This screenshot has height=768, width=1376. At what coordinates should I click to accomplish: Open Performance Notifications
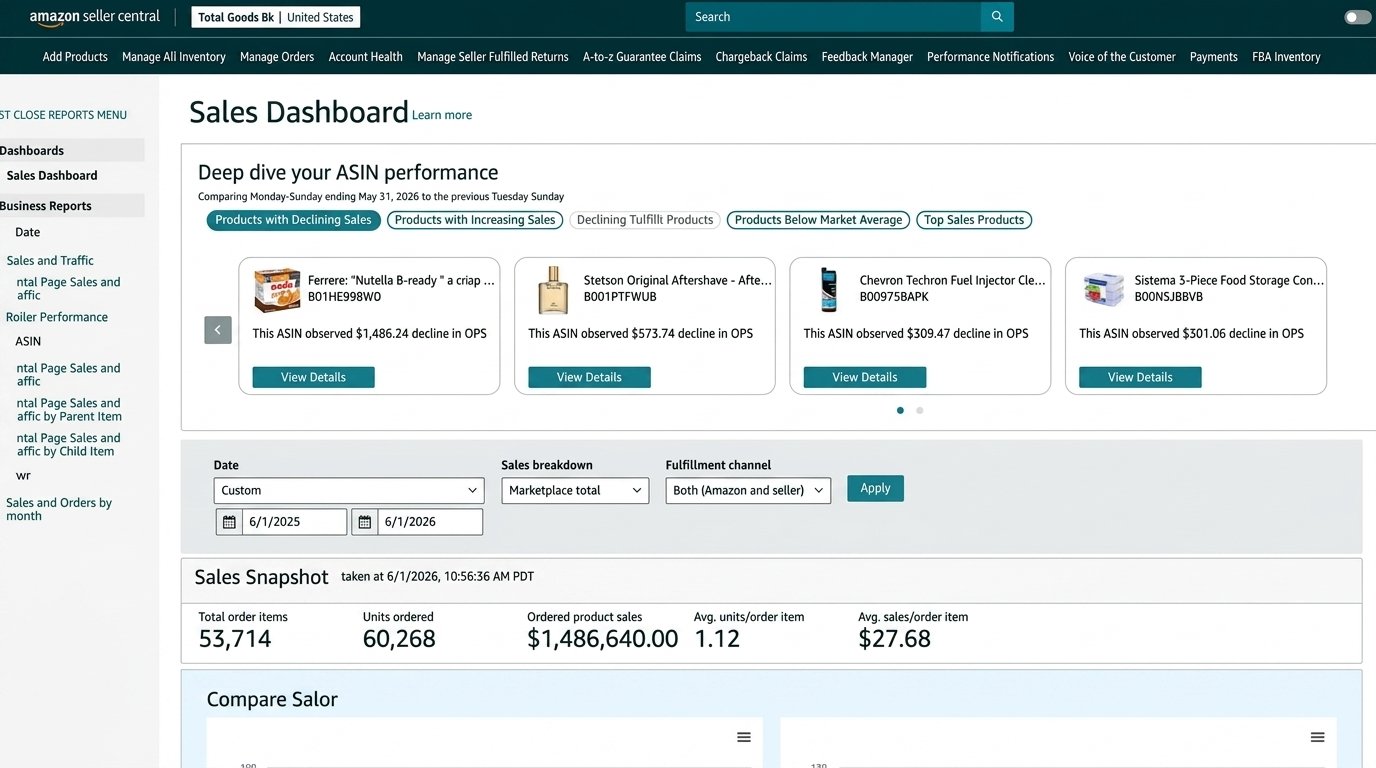click(x=990, y=57)
